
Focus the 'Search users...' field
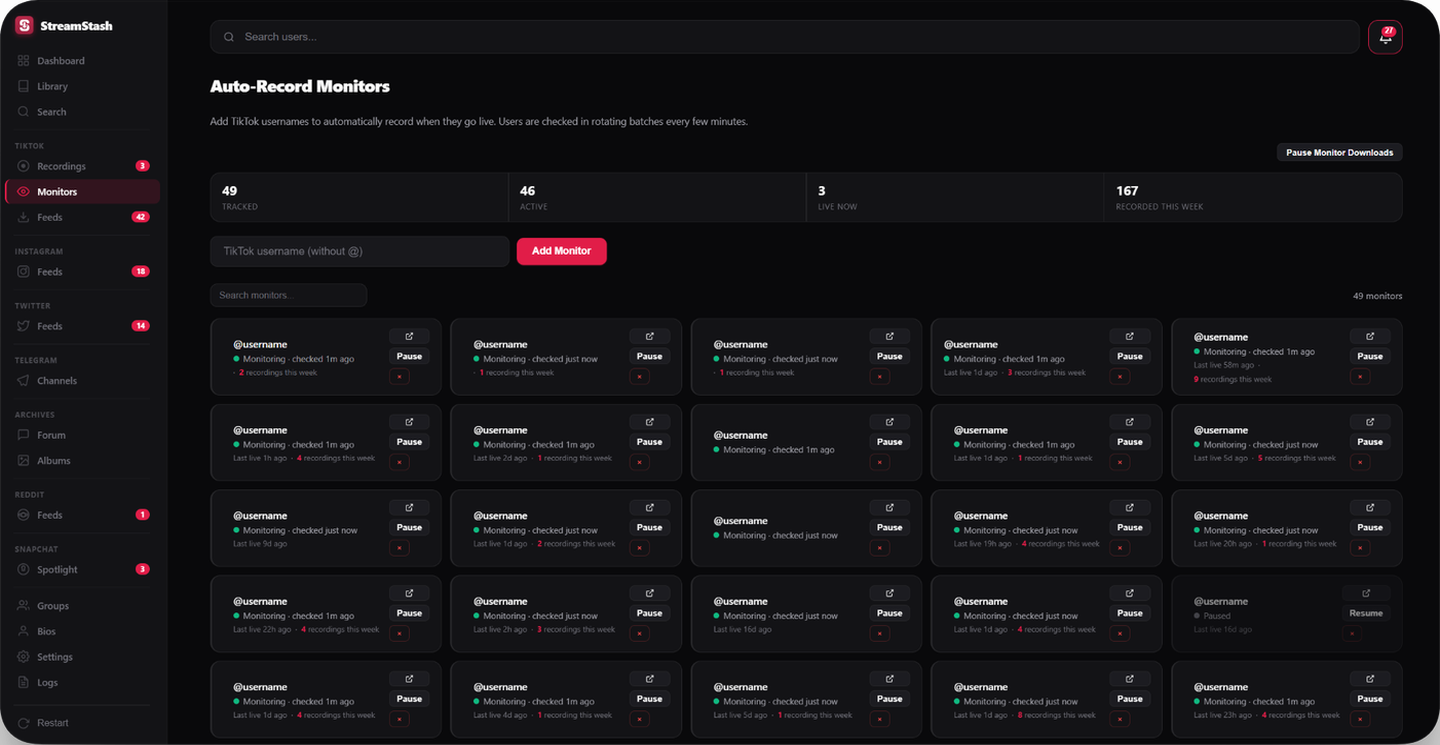click(x=783, y=37)
